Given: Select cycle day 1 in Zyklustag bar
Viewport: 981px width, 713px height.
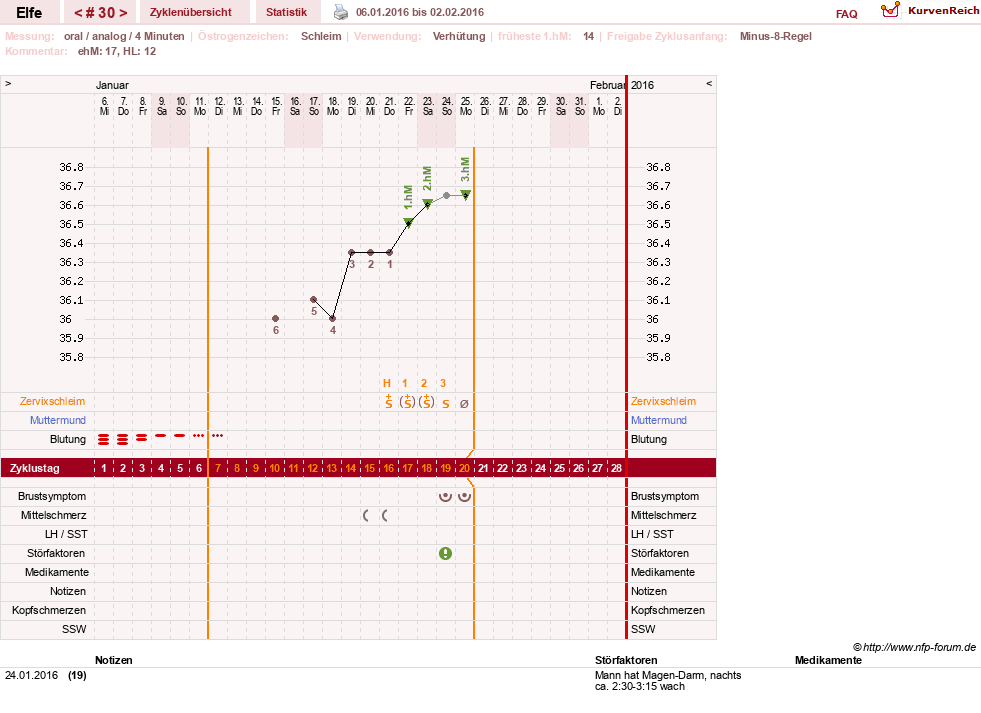Looking at the screenshot, I should 104,468.
